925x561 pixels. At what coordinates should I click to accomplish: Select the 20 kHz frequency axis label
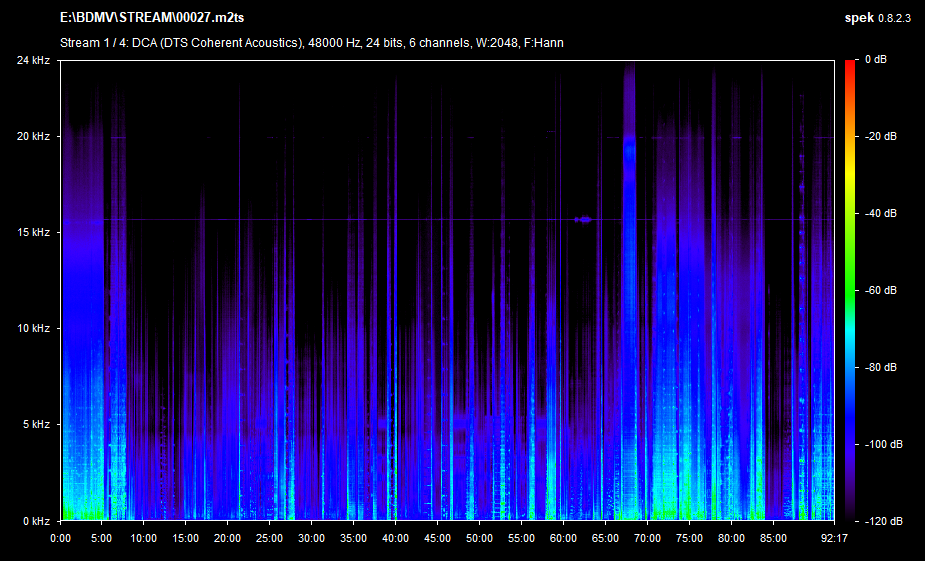(37, 136)
